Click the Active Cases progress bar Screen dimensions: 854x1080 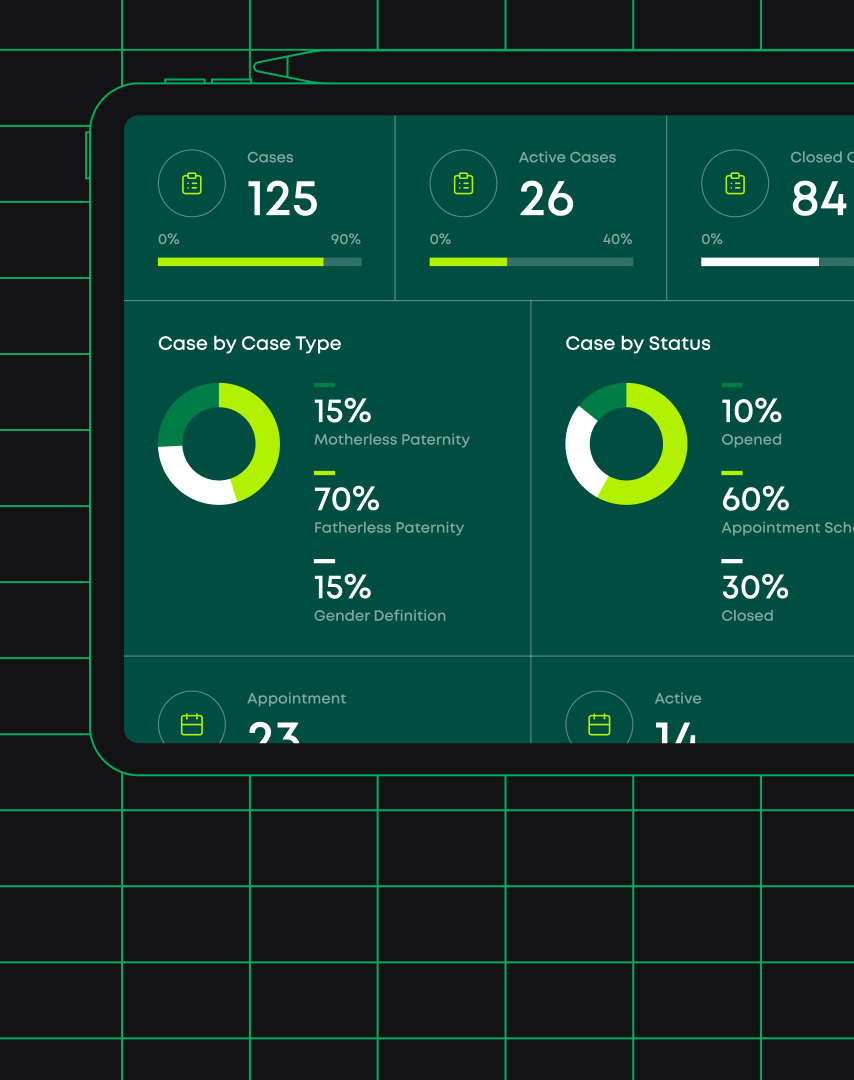pos(531,262)
